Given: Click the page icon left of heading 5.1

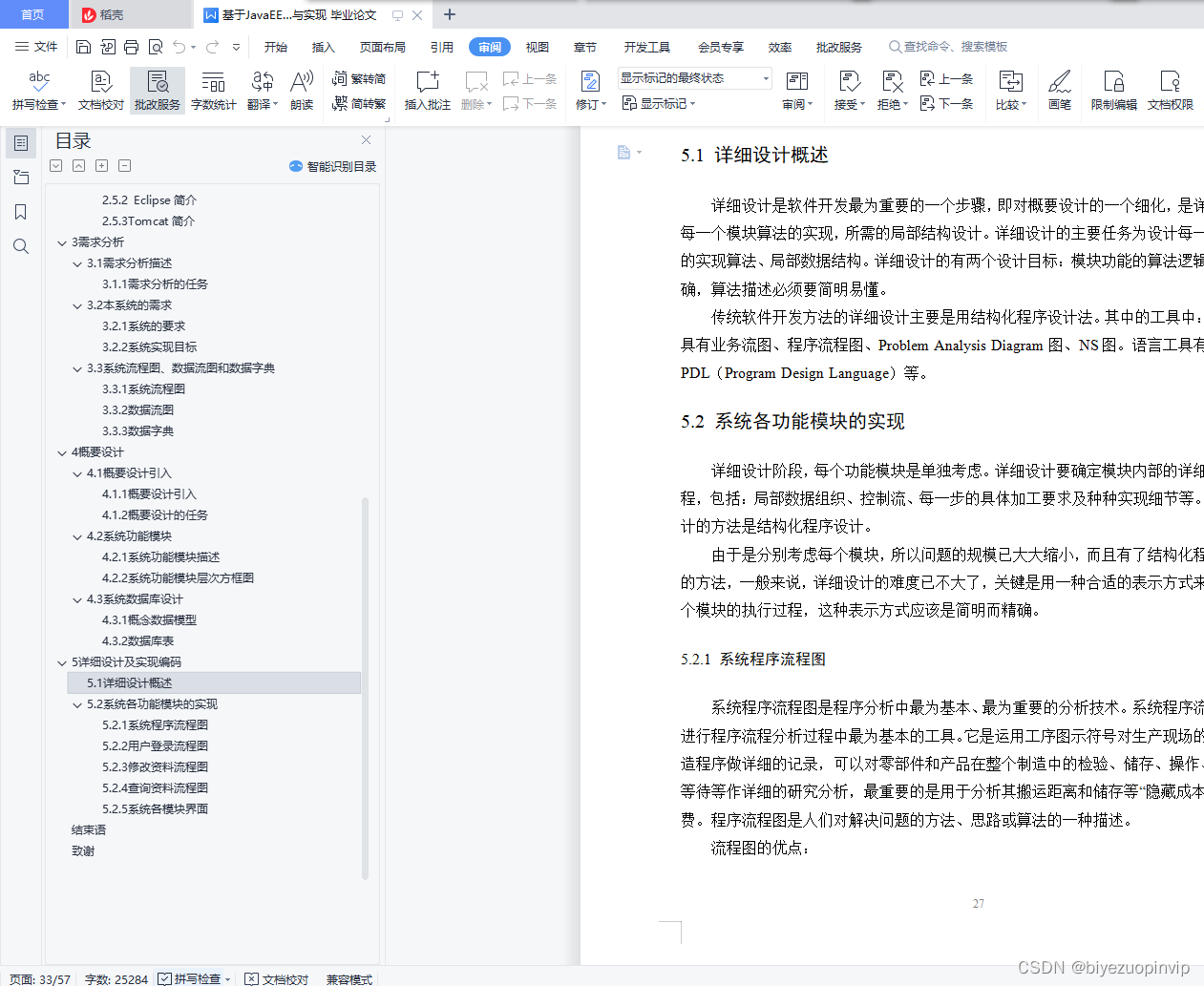Looking at the screenshot, I should point(623,152).
